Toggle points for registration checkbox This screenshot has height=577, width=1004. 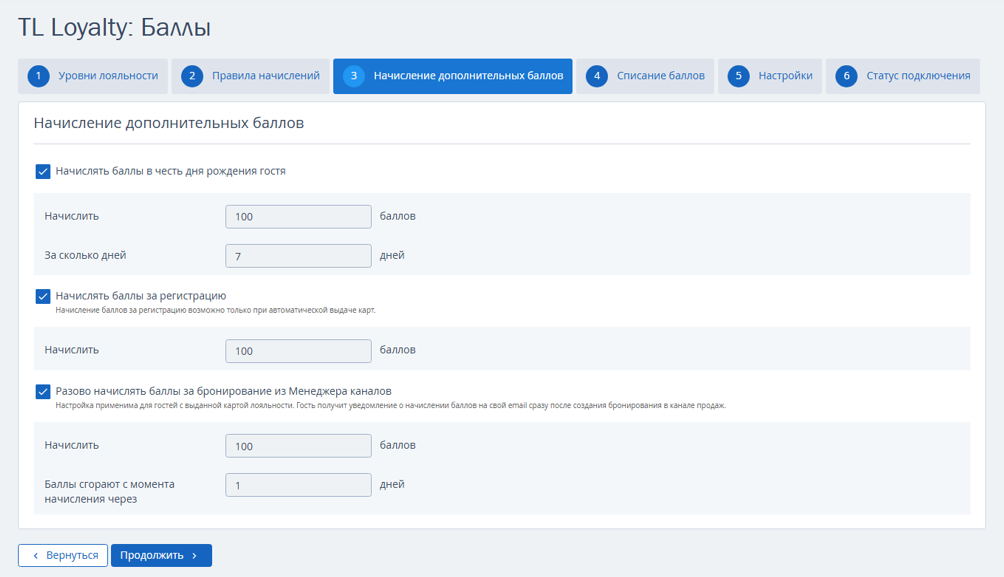tap(43, 297)
